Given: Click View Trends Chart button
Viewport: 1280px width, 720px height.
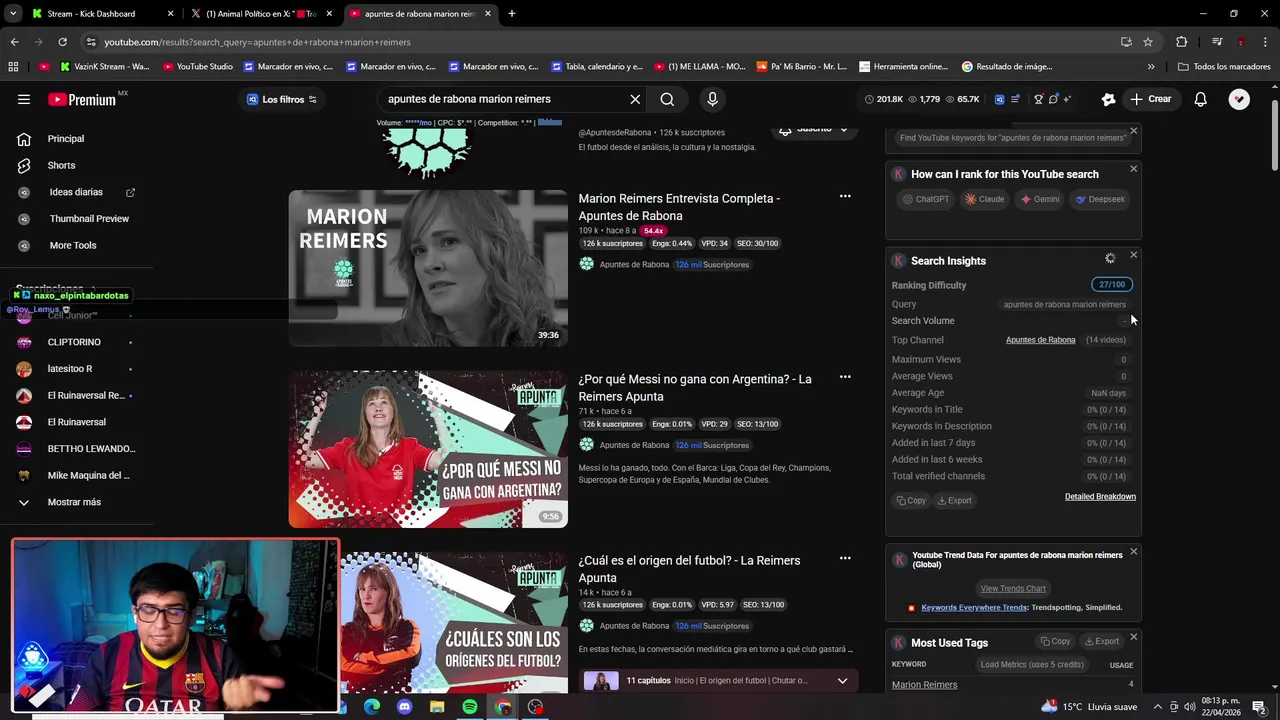Looking at the screenshot, I should [x=1013, y=588].
